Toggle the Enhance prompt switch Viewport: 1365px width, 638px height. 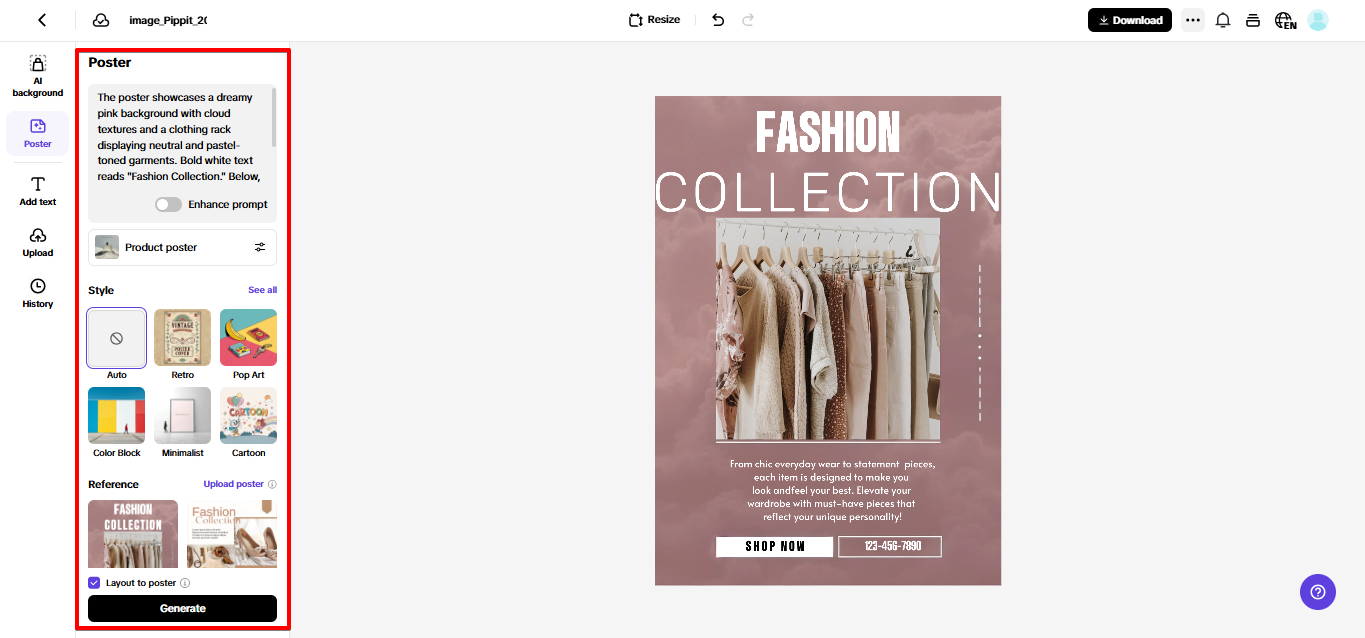169,204
